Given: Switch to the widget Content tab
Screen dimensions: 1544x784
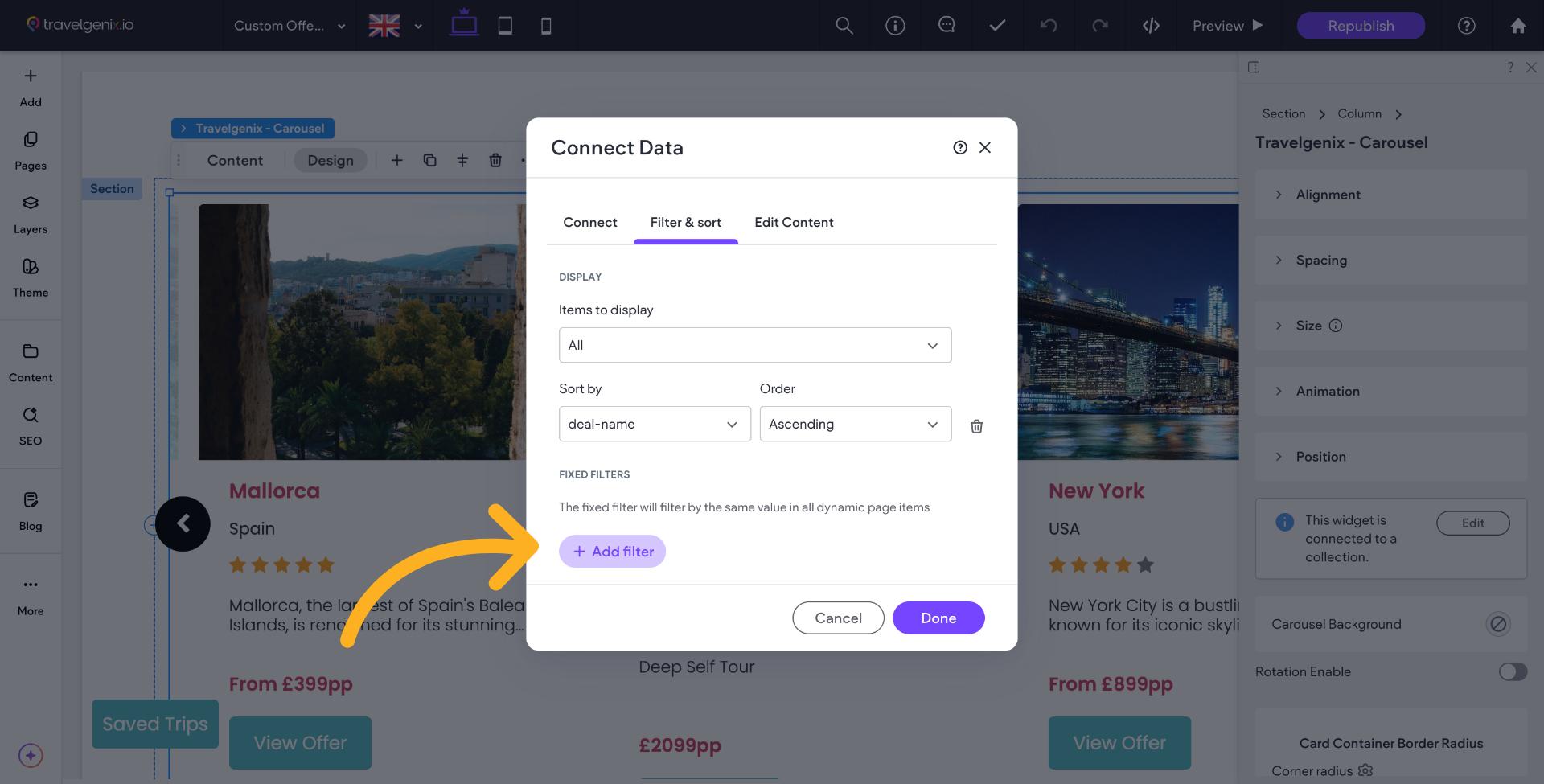Looking at the screenshot, I should tap(235, 160).
